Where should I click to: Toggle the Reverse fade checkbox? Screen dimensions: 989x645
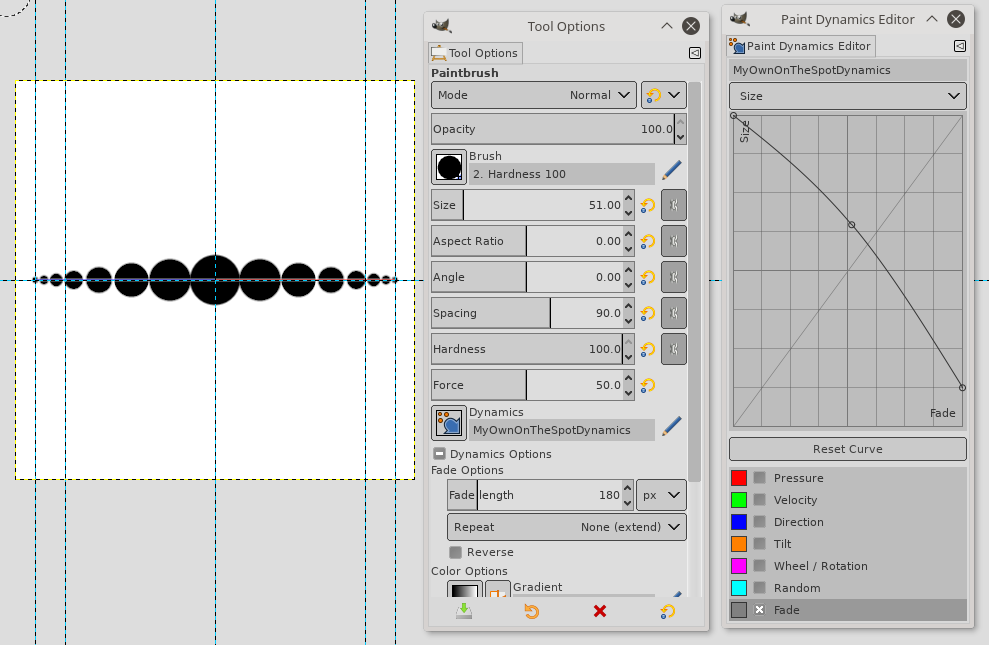pos(455,552)
